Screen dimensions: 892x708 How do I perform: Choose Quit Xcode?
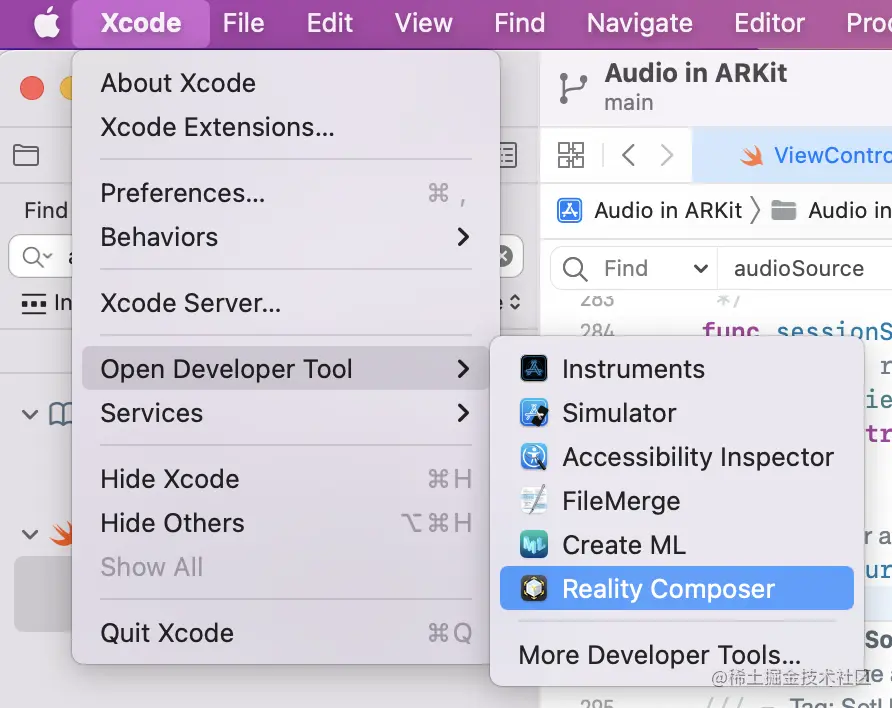(x=167, y=633)
